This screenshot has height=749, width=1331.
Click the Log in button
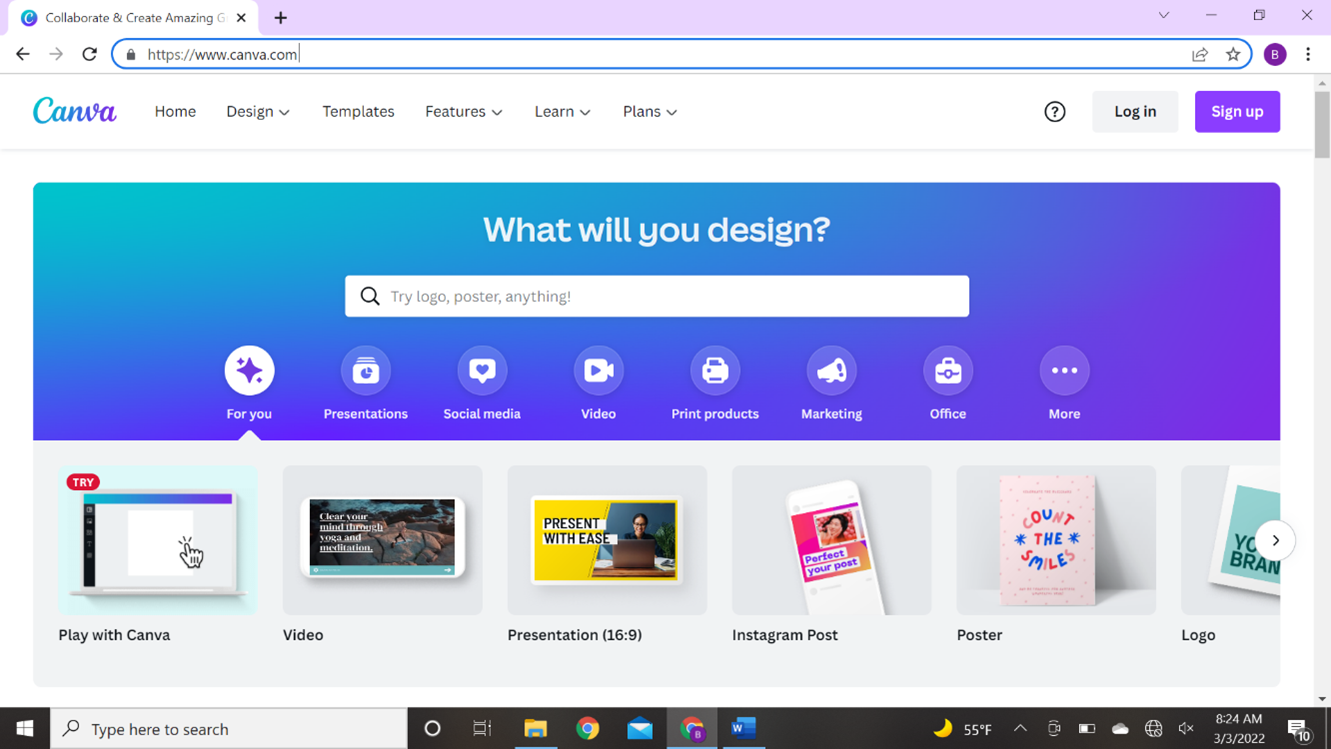(x=1135, y=112)
